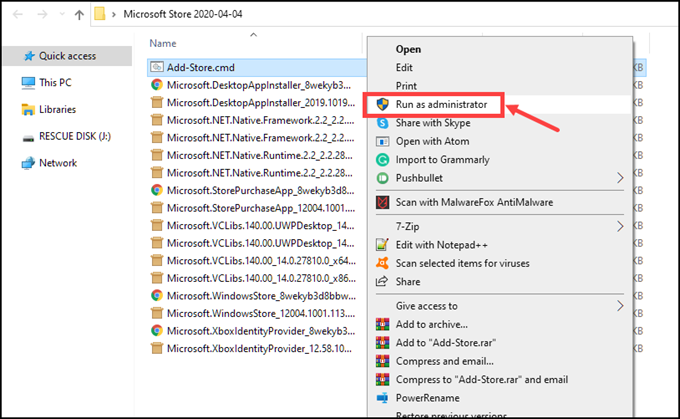
Task: Expand the Give access to submenu arrow
Action: click(x=620, y=306)
